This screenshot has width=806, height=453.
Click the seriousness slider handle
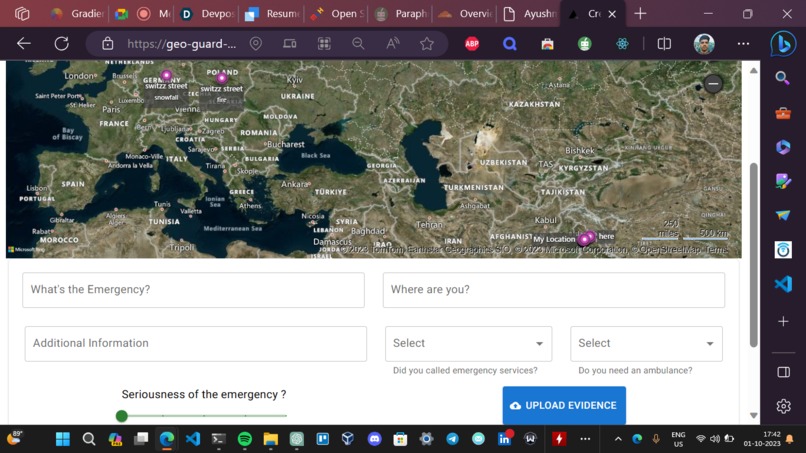122,416
